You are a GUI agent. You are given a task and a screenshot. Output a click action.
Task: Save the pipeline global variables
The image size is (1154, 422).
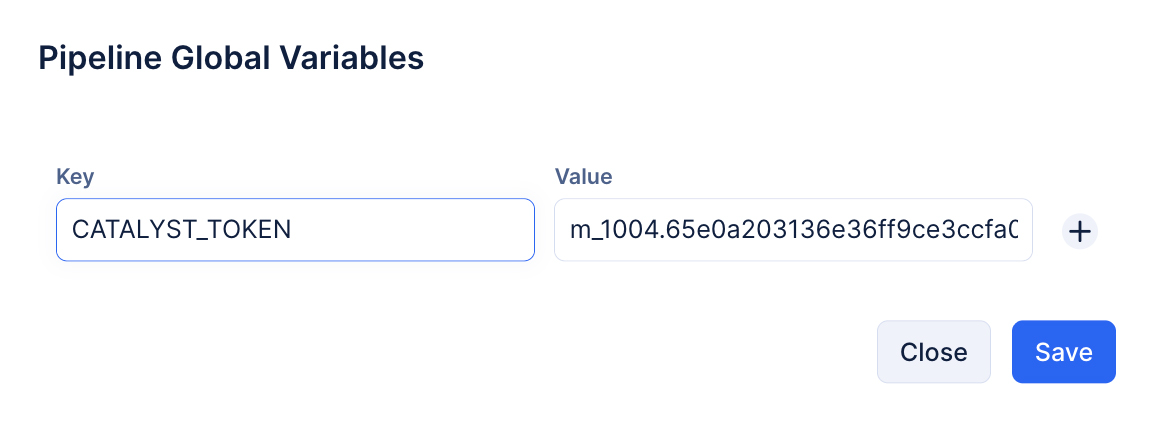tap(1063, 352)
